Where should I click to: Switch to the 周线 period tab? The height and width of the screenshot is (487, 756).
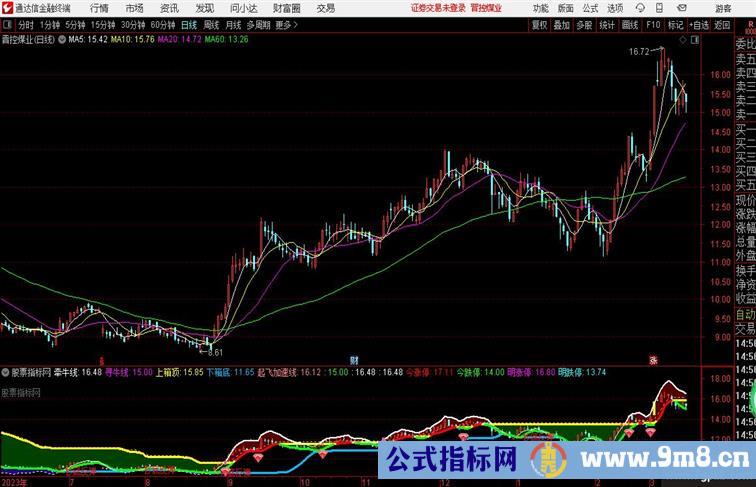(211, 25)
